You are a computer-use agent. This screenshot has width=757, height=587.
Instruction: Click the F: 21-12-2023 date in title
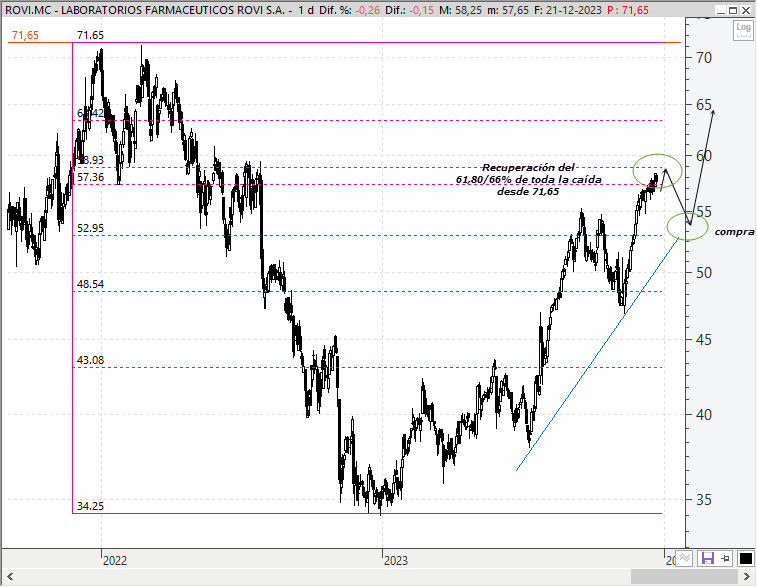[x=568, y=10]
